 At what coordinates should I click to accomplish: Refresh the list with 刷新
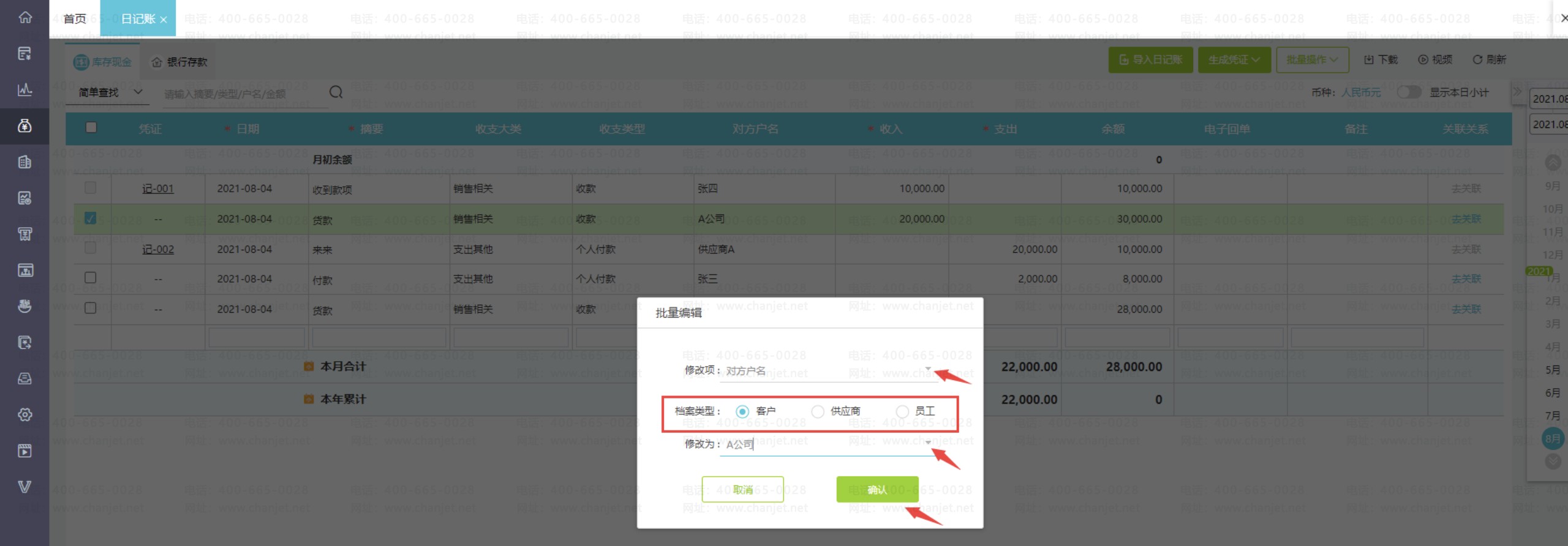pyautogui.click(x=1489, y=59)
